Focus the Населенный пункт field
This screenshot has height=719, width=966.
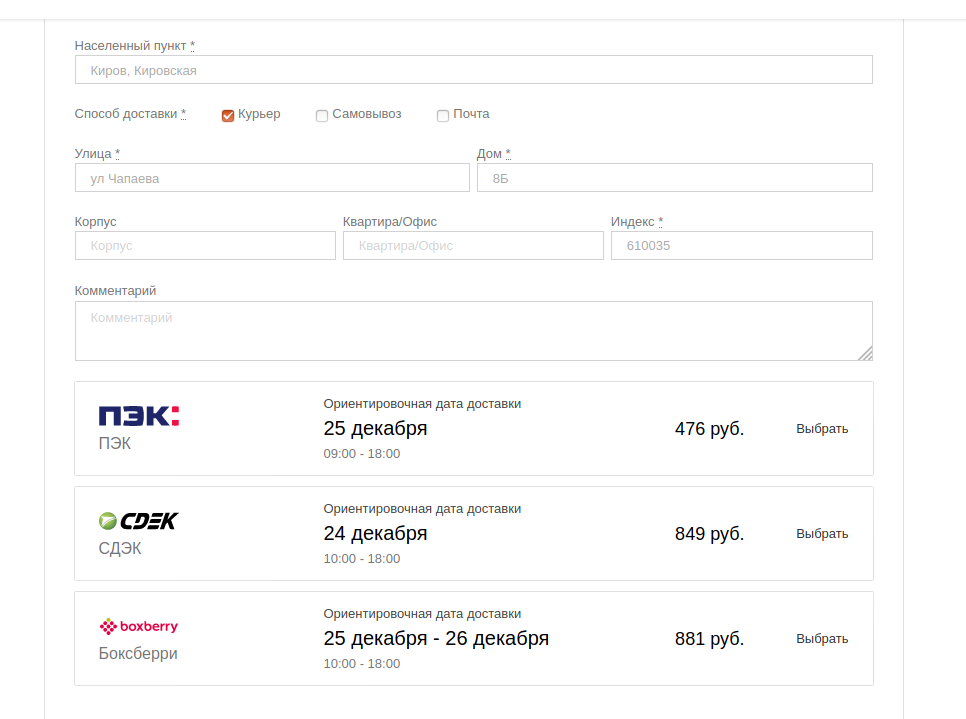point(473,70)
